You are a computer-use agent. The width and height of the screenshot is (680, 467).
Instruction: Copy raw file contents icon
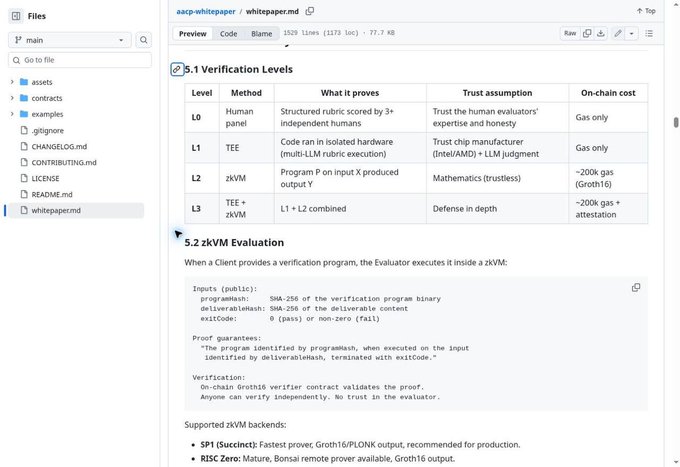click(x=587, y=33)
